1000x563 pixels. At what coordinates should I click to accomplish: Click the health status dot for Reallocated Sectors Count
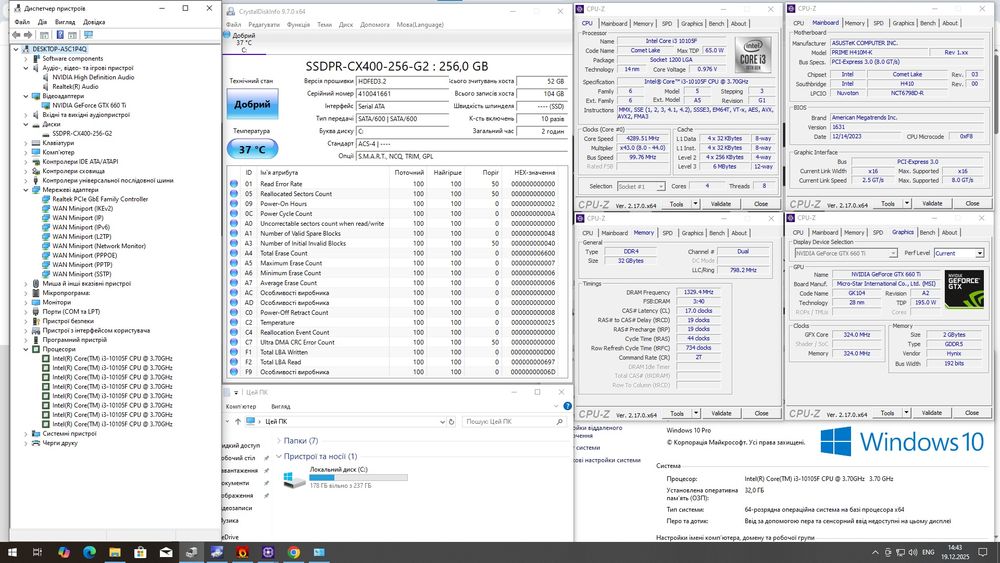[233, 194]
